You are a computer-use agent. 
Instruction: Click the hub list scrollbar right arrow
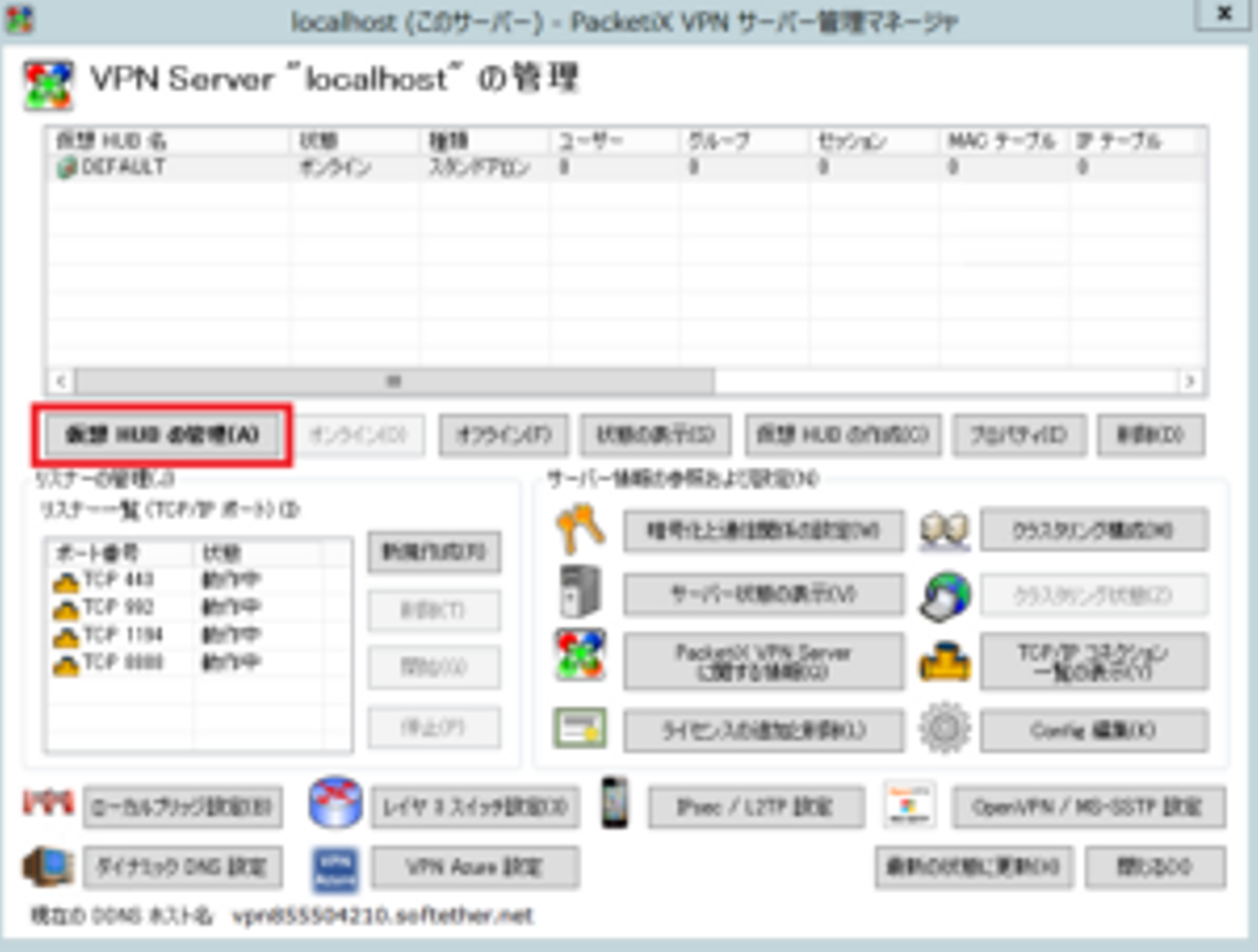[x=1190, y=381]
